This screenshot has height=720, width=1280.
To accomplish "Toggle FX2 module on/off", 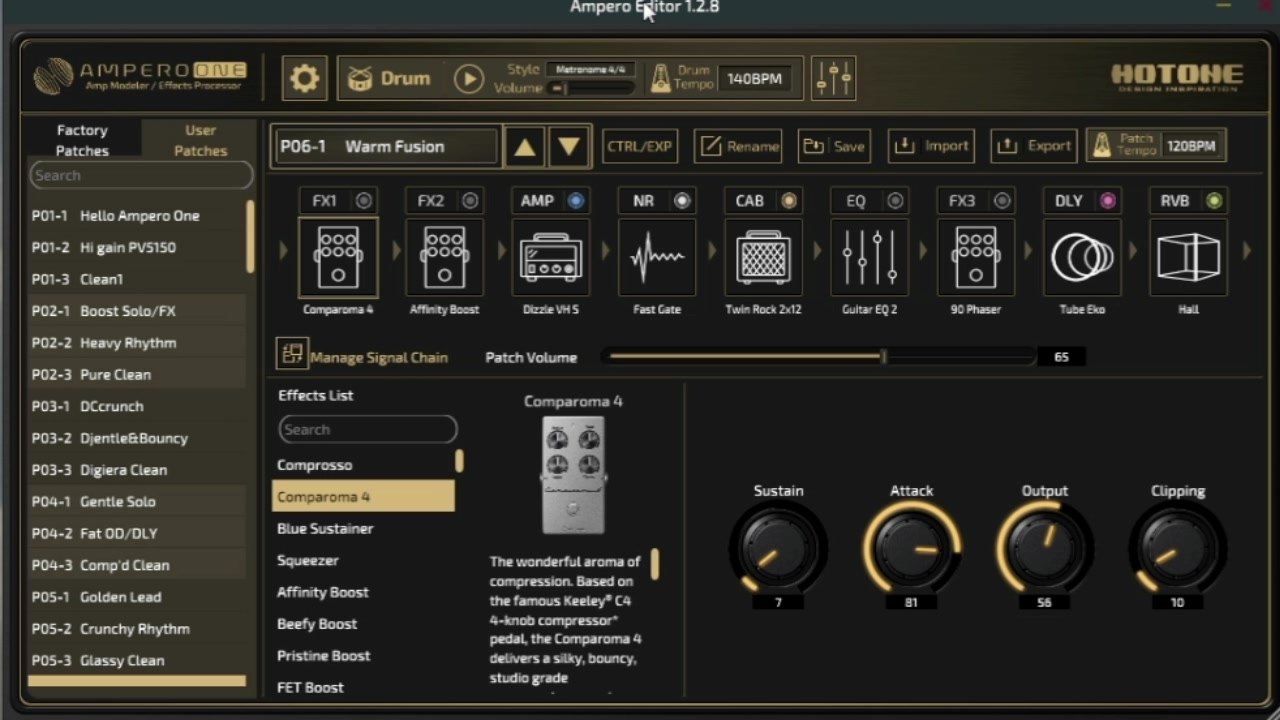I will (470, 201).
